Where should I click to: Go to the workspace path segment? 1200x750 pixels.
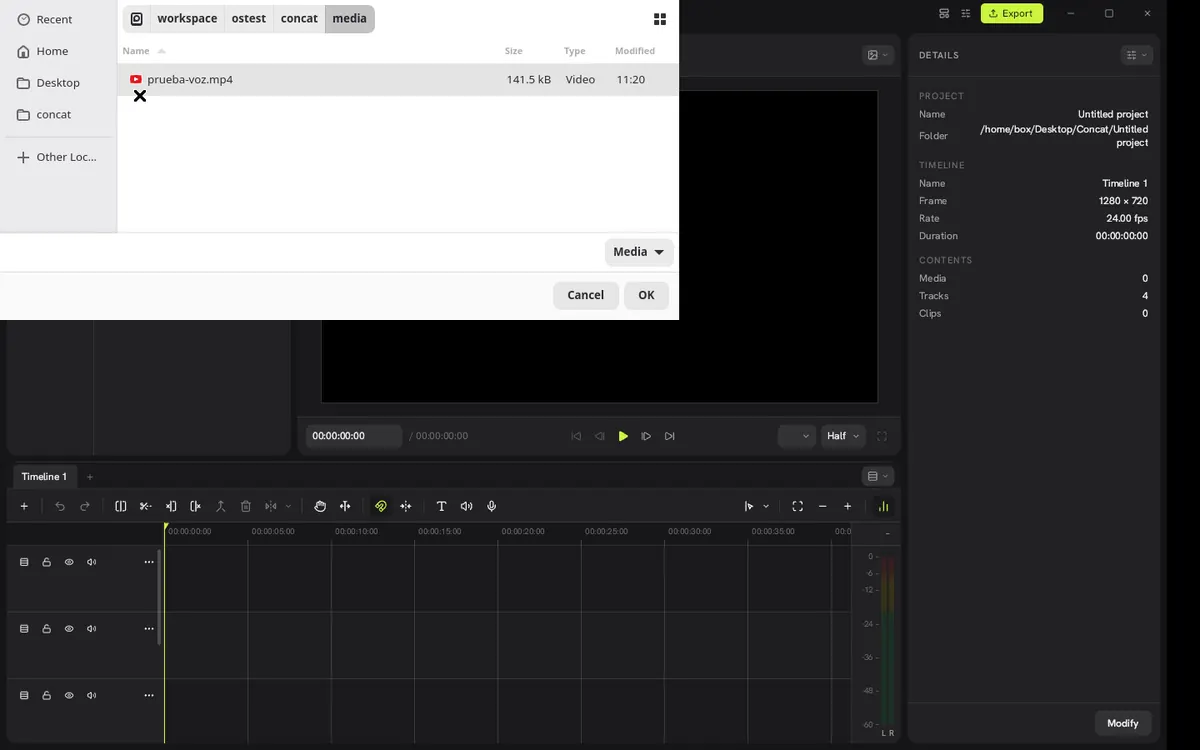coord(187,18)
